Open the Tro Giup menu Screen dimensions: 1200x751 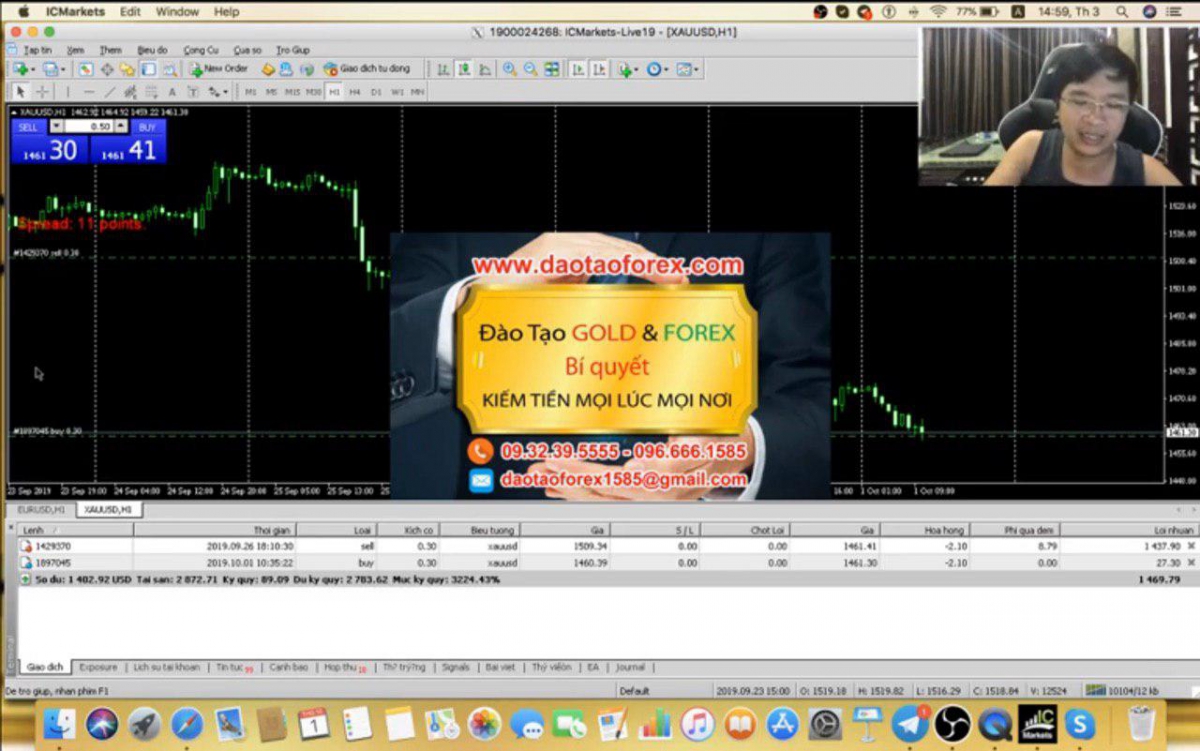point(293,50)
